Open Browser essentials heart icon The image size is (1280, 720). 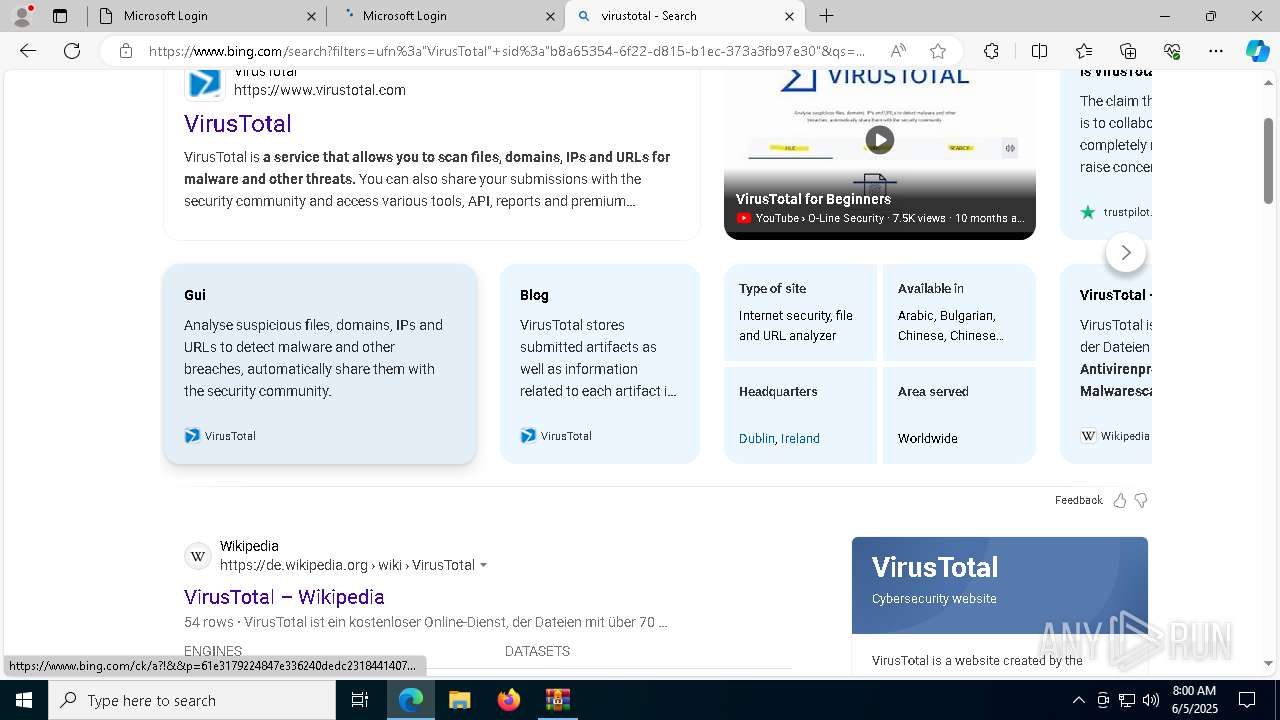tap(1172, 51)
